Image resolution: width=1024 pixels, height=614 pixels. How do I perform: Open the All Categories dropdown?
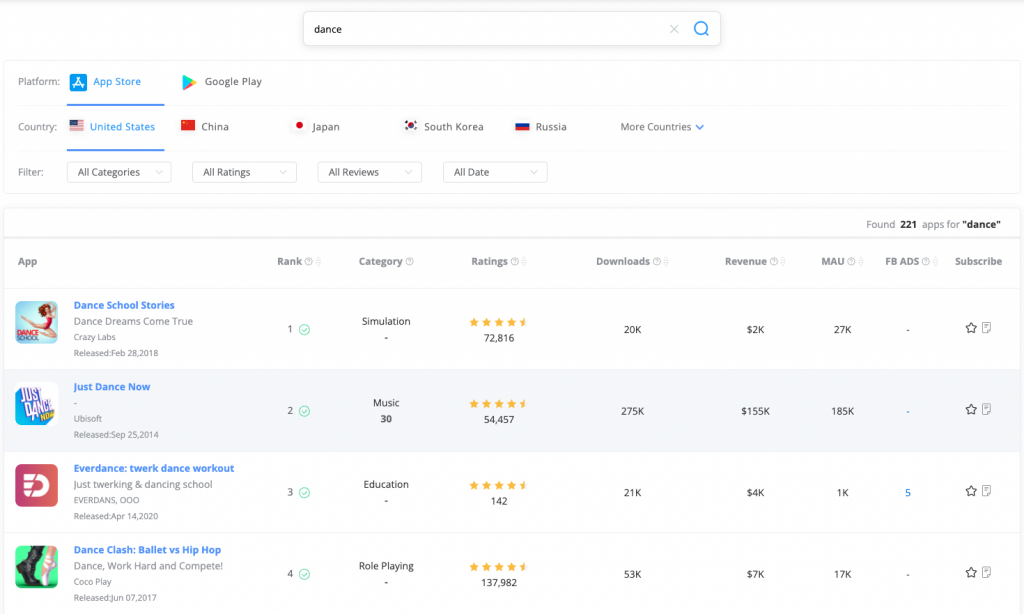click(119, 172)
